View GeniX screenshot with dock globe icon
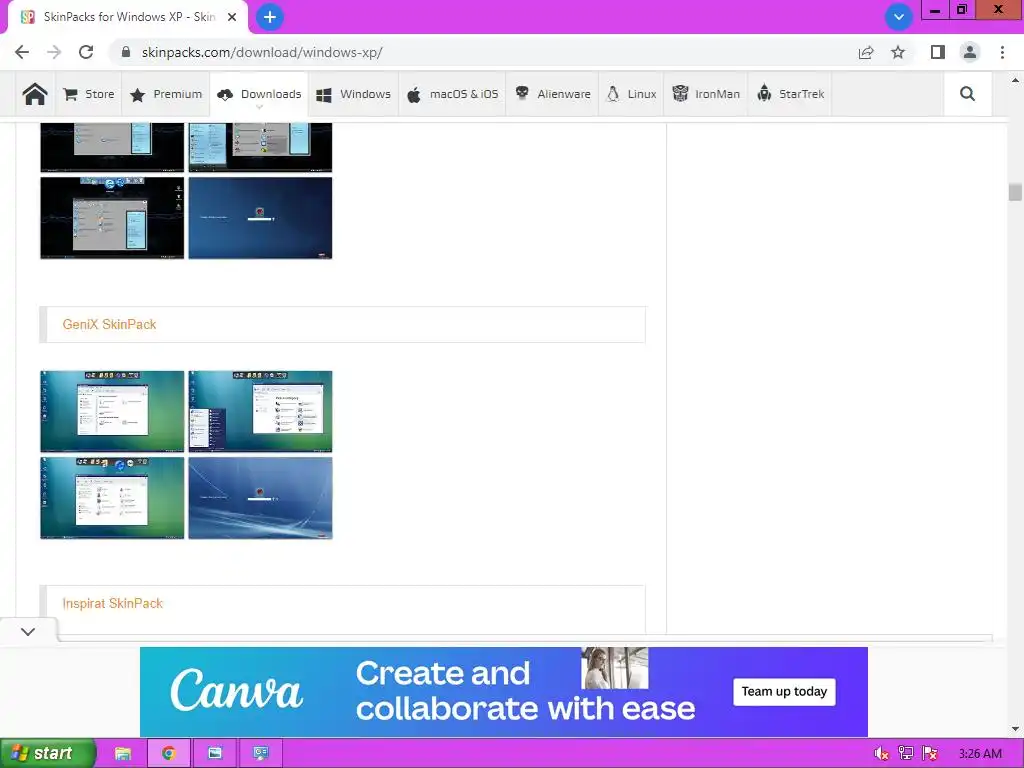Screen dimensions: 1024x768 pos(112,498)
